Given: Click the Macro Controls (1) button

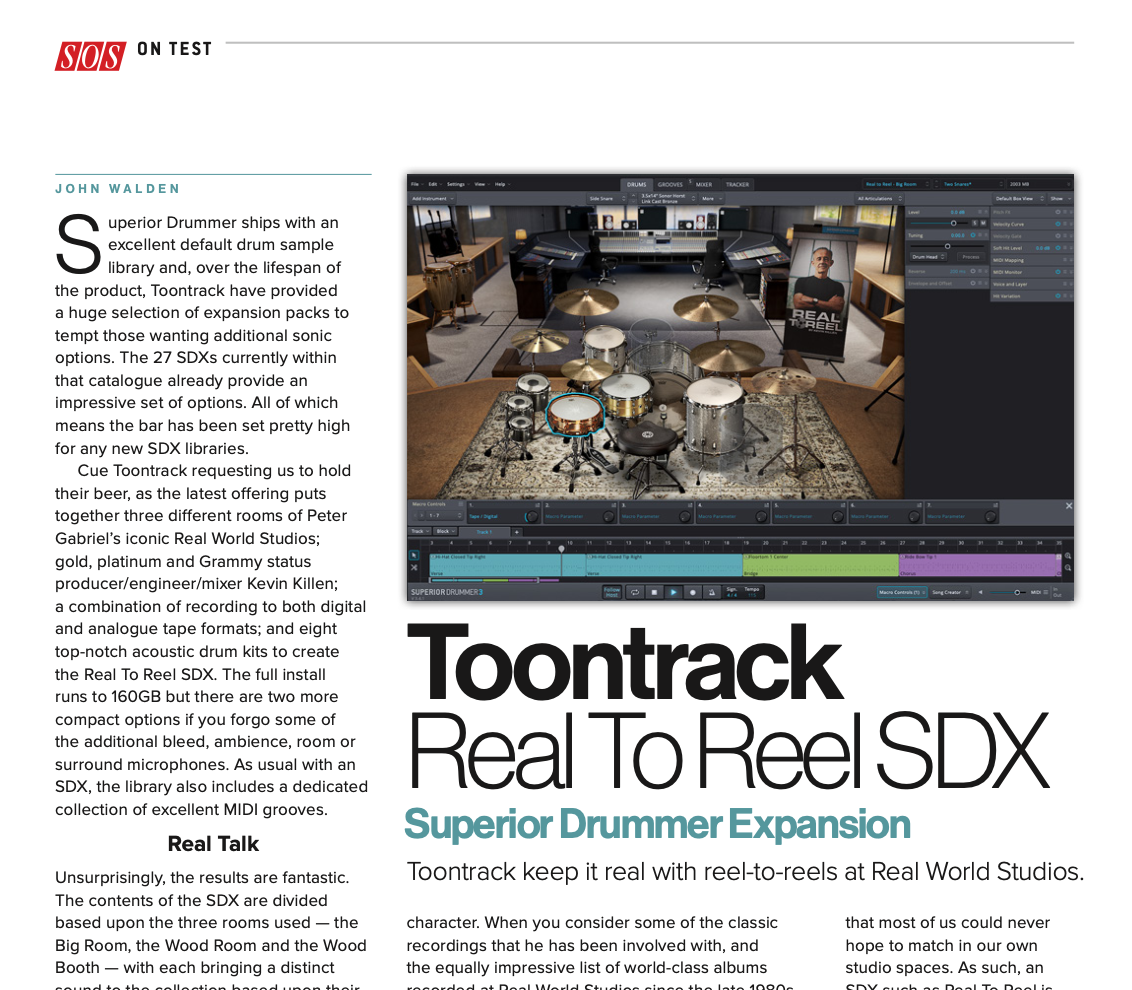Looking at the screenshot, I should pos(901,592).
